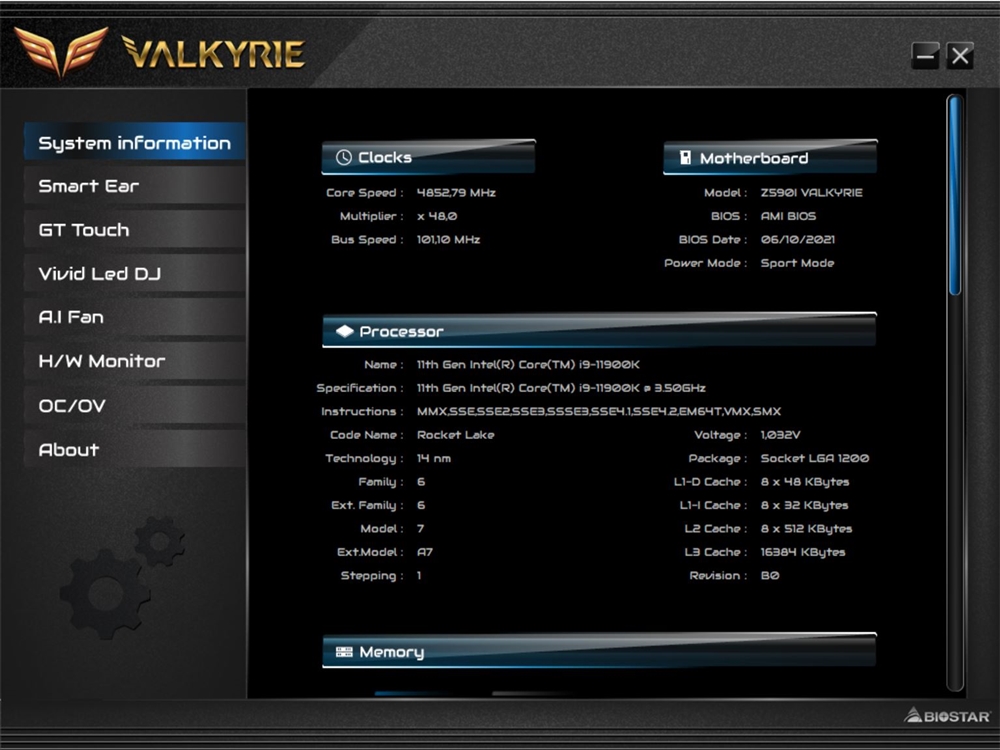The height and width of the screenshot is (750, 1000).
Task: Click the core speed value 4852,79 MHz
Action: pos(456,193)
